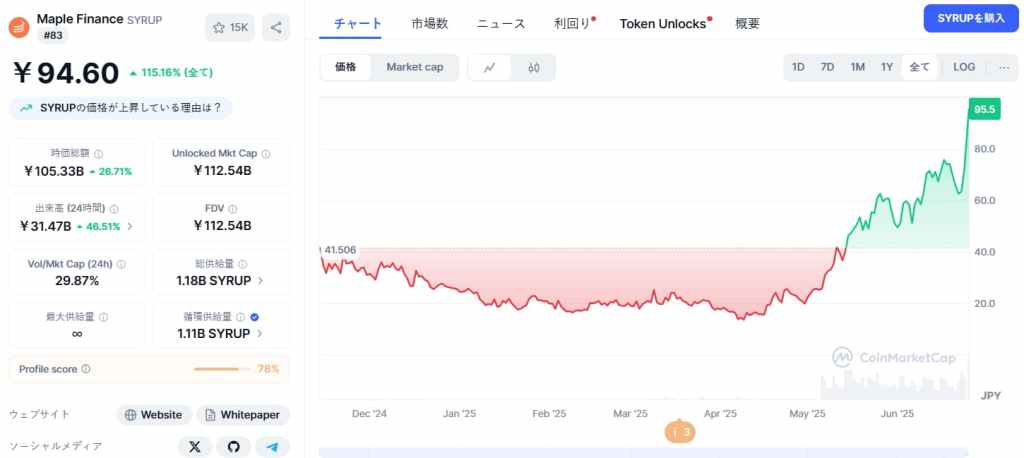
Task: Add SYRUP to watchlist with star button
Action: (230, 27)
